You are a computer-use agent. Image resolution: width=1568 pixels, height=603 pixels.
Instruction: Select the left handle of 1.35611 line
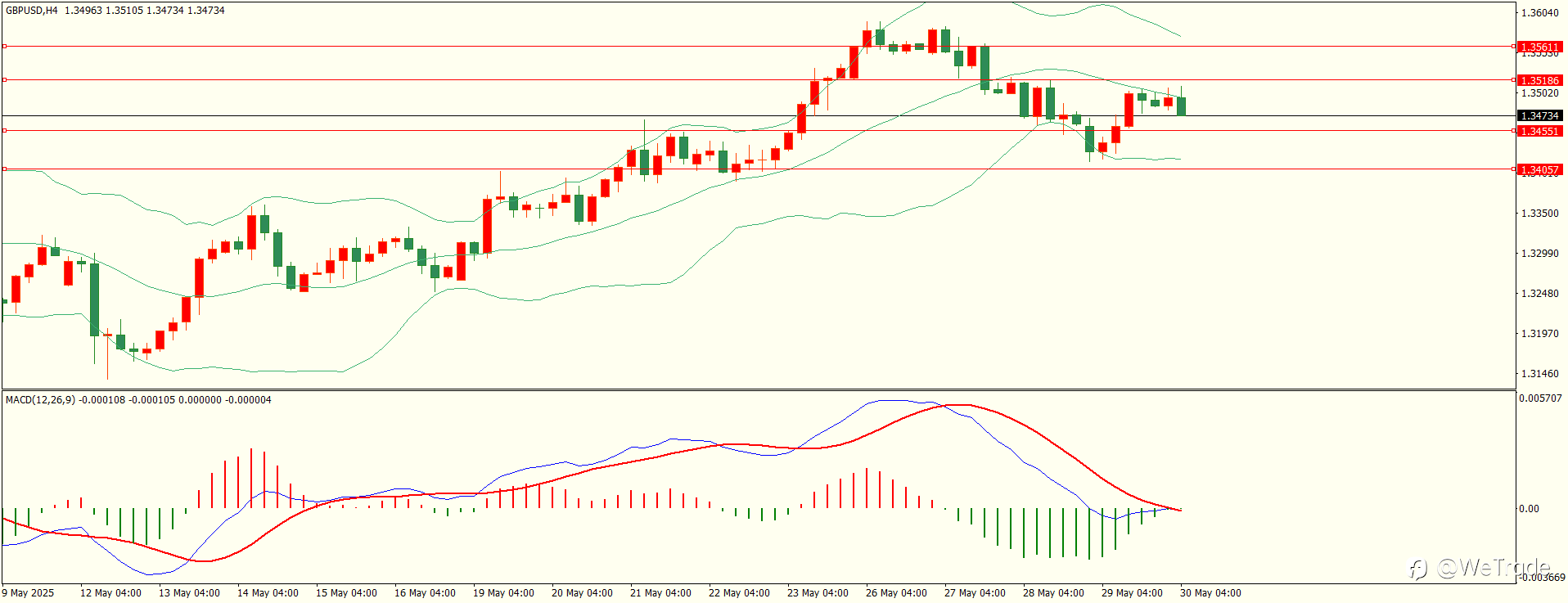4,47
